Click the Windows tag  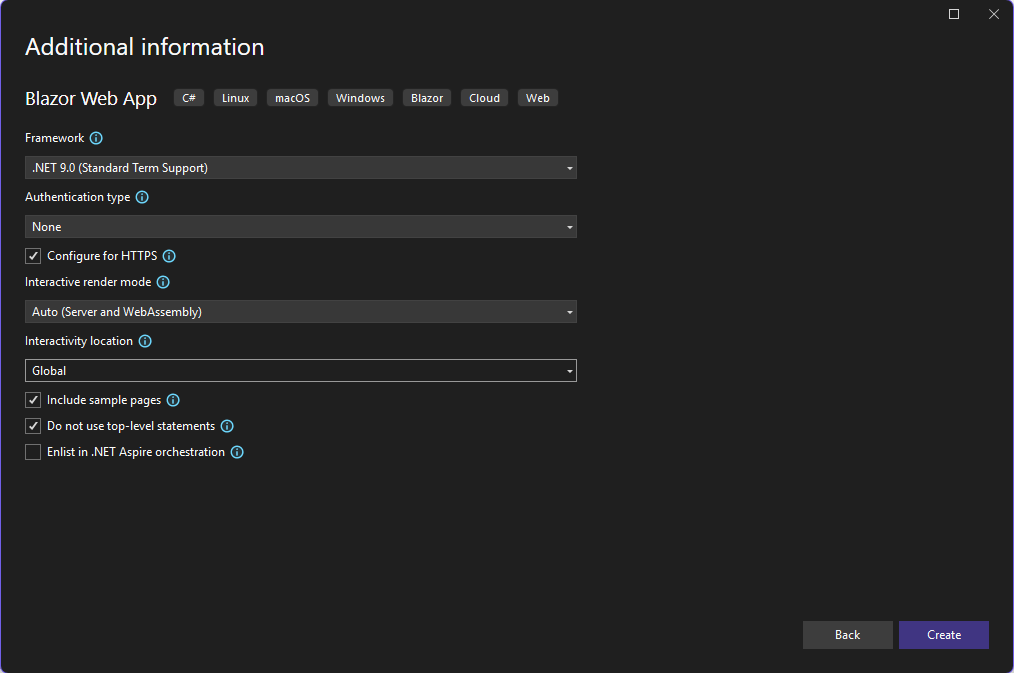click(x=360, y=98)
